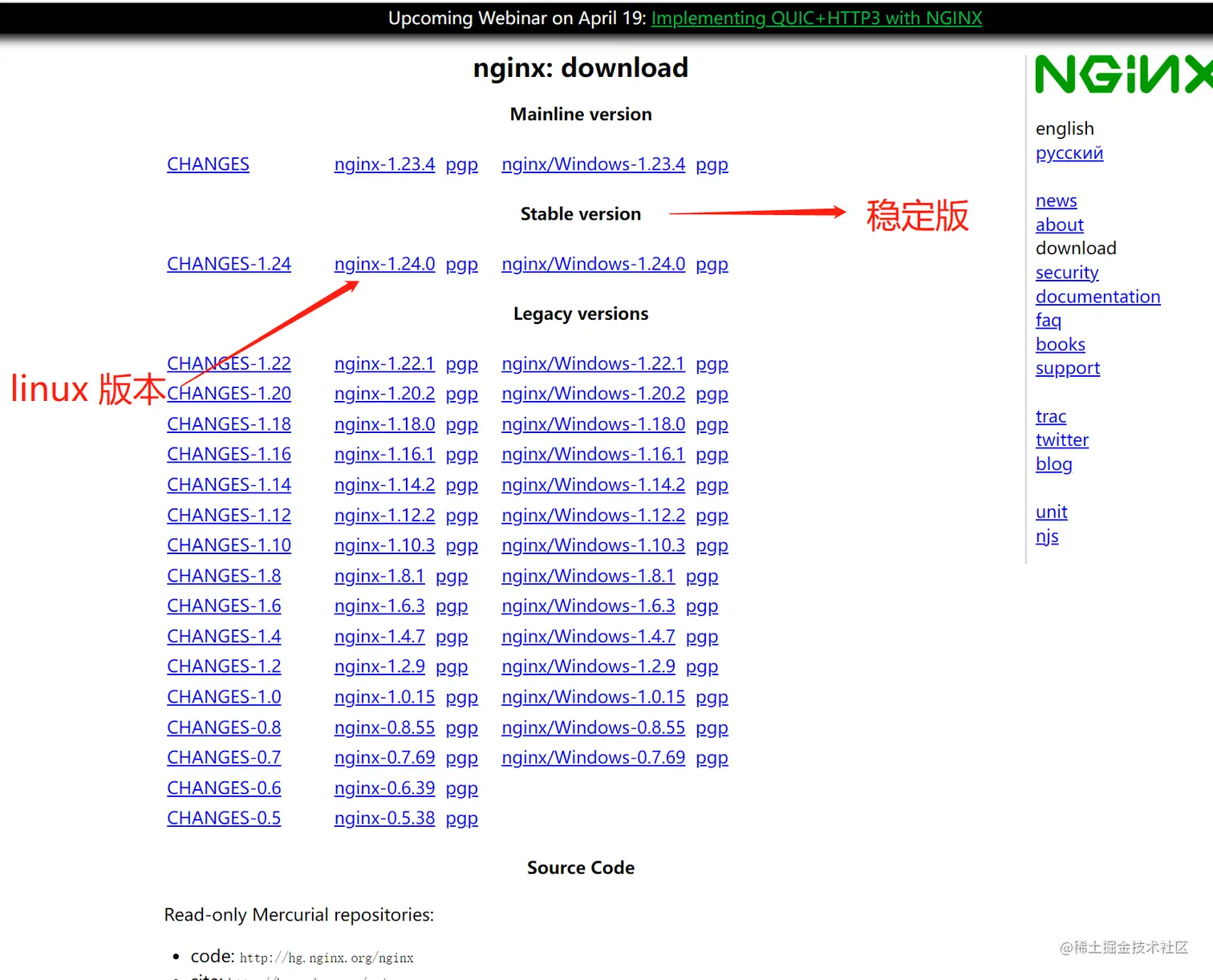Visit the trac link
The height and width of the screenshot is (980, 1213).
tap(1050, 416)
